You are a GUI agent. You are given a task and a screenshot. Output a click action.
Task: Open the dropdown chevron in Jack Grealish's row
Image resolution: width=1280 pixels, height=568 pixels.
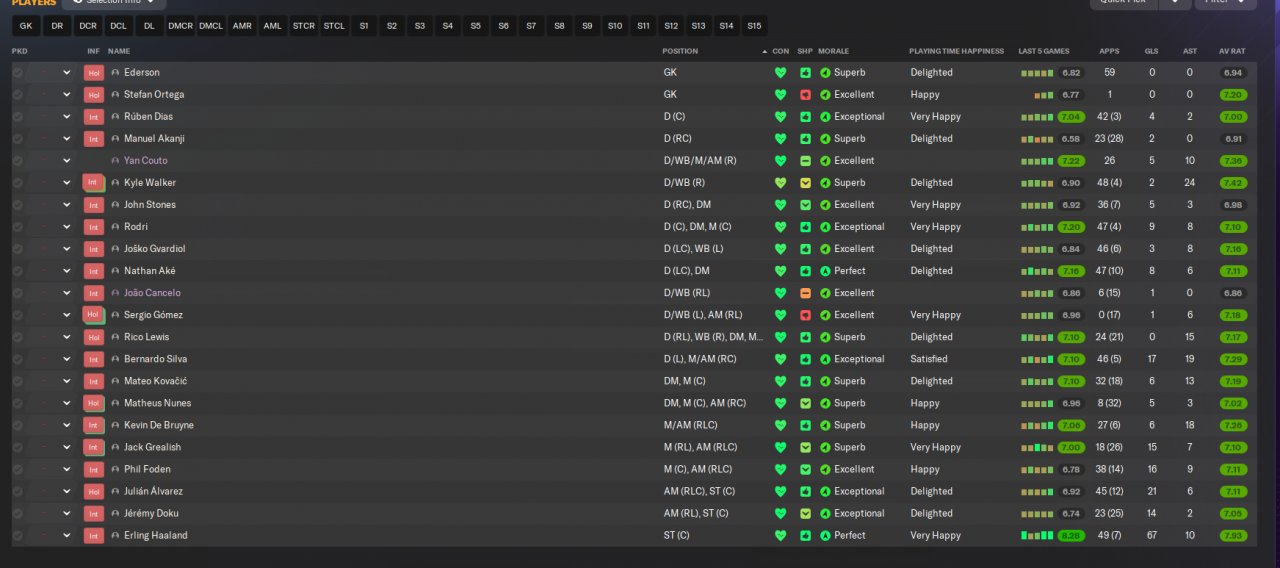tap(67, 447)
